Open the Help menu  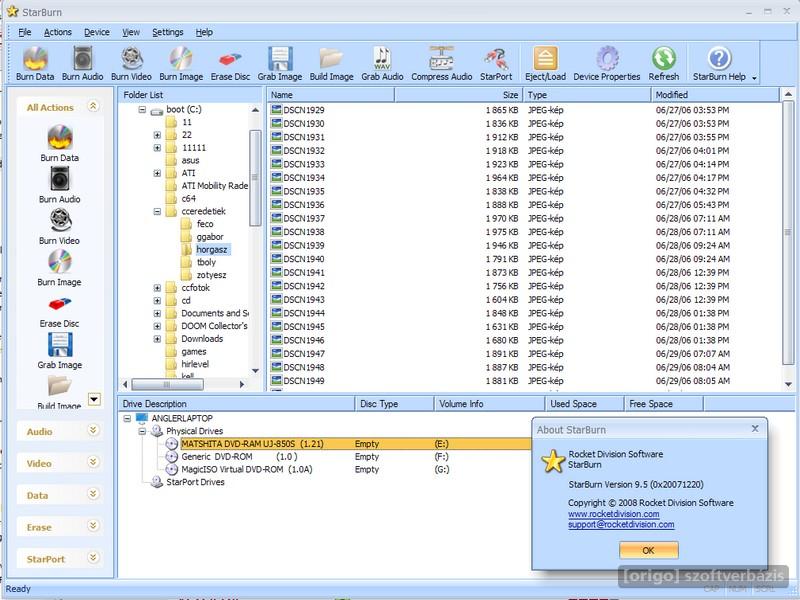click(x=204, y=32)
